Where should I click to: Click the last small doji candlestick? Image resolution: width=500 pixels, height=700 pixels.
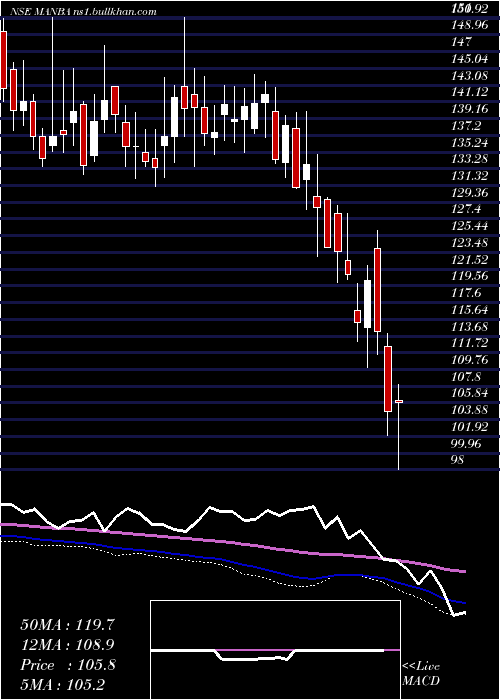pyautogui.click(x=399, y=402)
